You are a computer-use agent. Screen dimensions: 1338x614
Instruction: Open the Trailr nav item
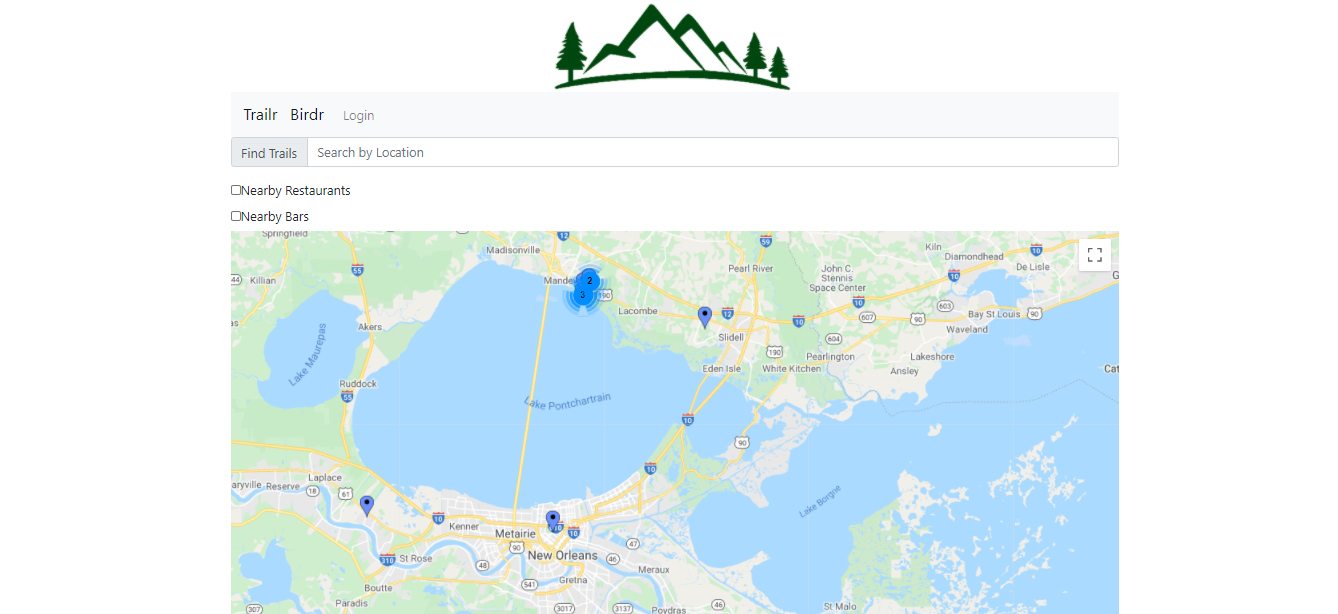260,115
